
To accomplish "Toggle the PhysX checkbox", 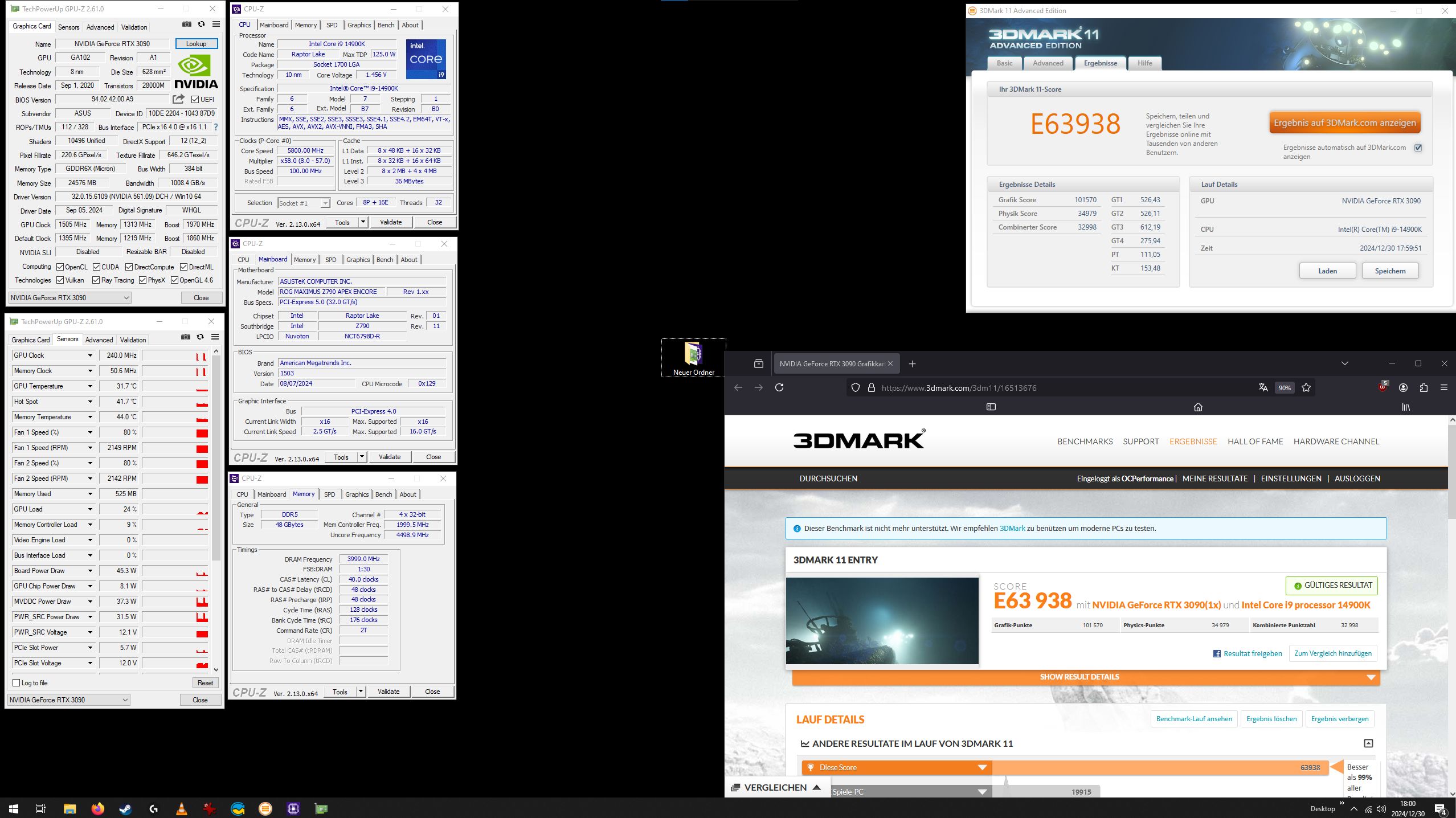I will pyautogui.click(x=143, y=280).
